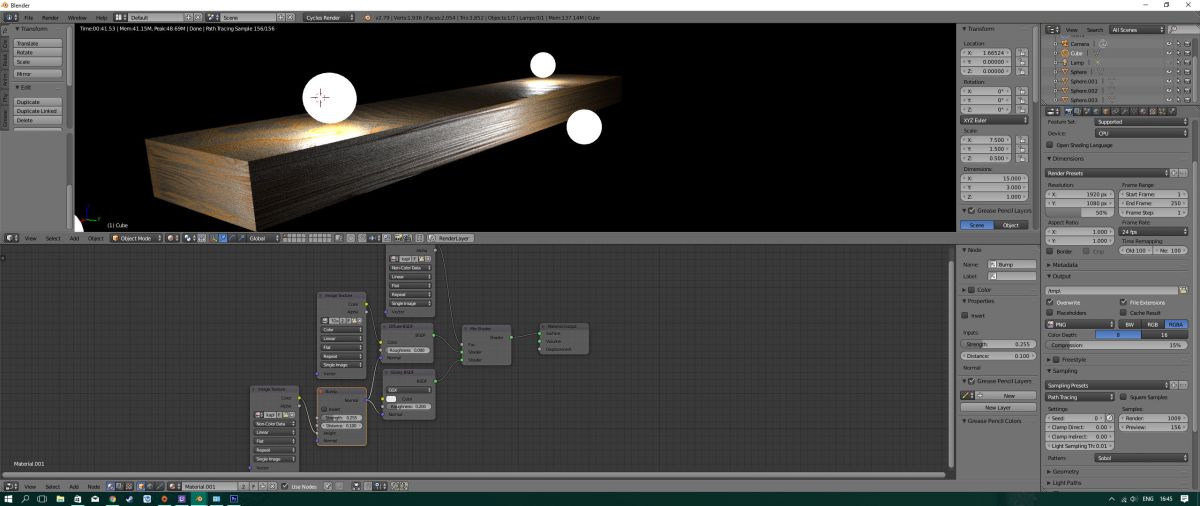Adjust the Compression 15% slider
The height and width of the screenshot is (506, 1200).
pos(1117,345)
